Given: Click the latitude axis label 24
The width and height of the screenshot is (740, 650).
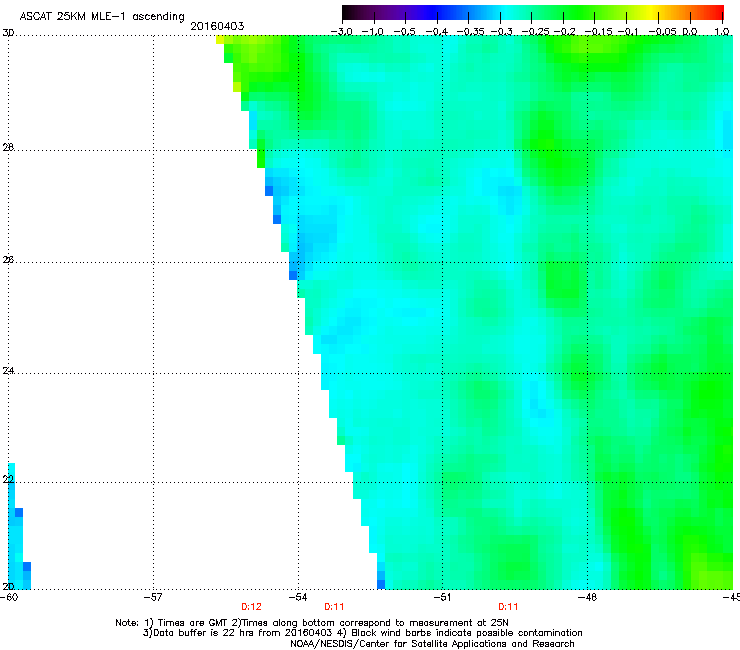Looking at the screenshot, I should (x=8, y=371).
